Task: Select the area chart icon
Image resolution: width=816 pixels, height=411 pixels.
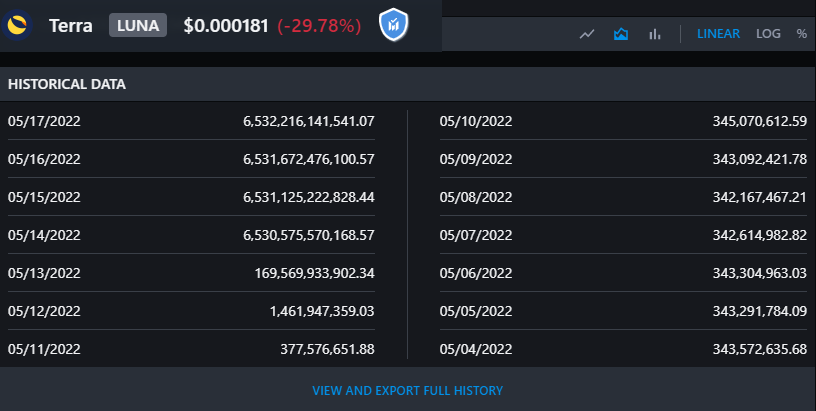Action: [x=621, y=34]
